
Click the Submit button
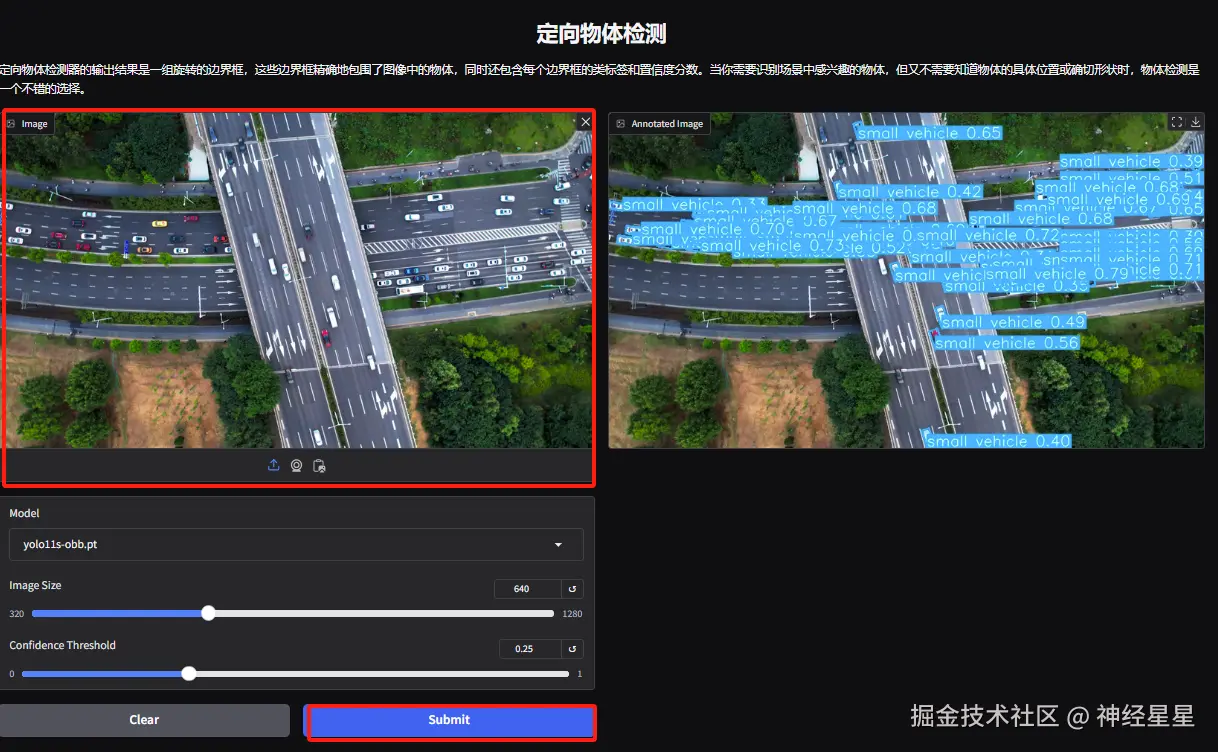(449, 720)
